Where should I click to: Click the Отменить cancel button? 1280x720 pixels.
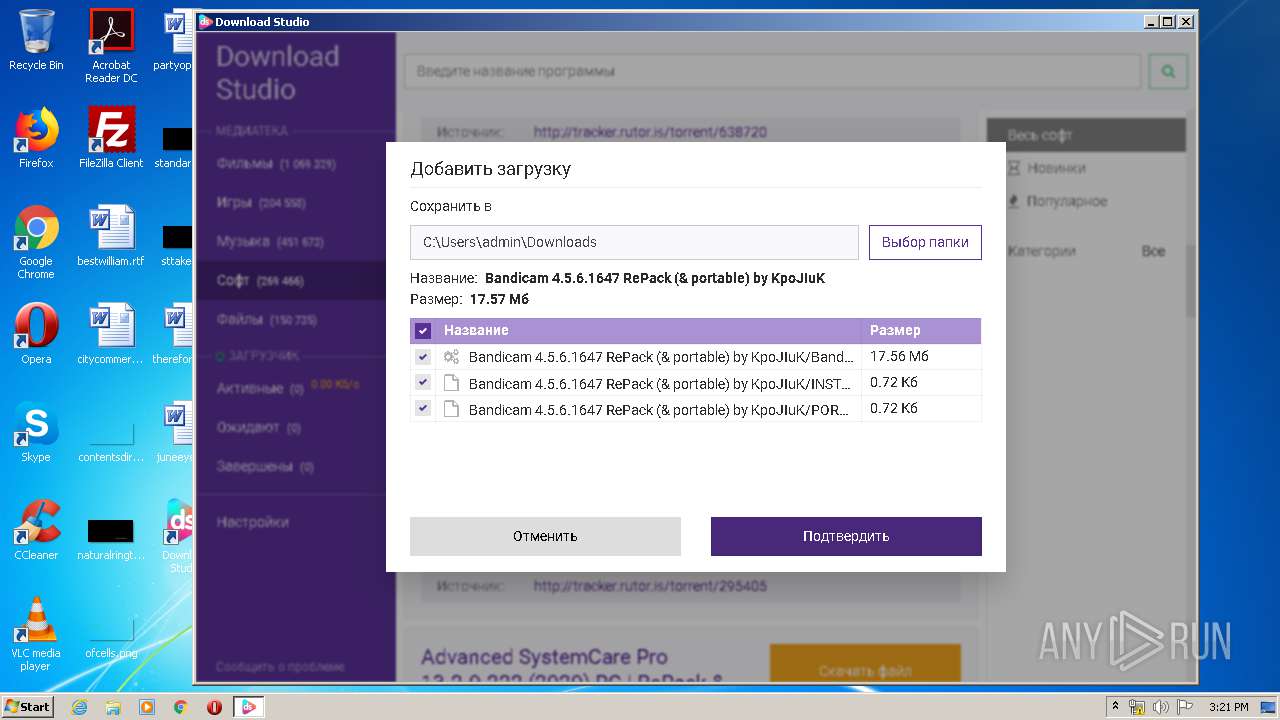[x=545, y=536]
